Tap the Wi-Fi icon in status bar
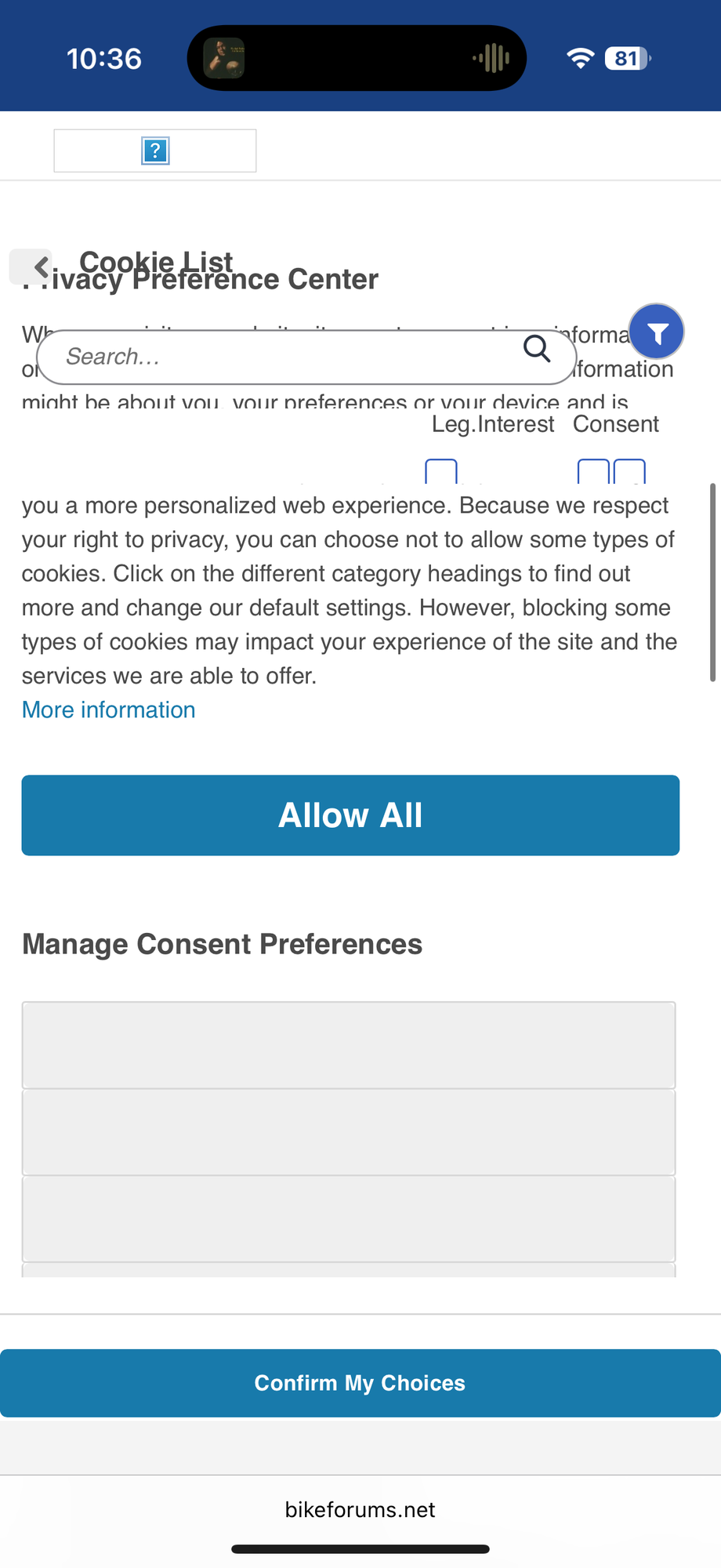The width and height of the screenshot is (721, 1568). coord(579,57)
